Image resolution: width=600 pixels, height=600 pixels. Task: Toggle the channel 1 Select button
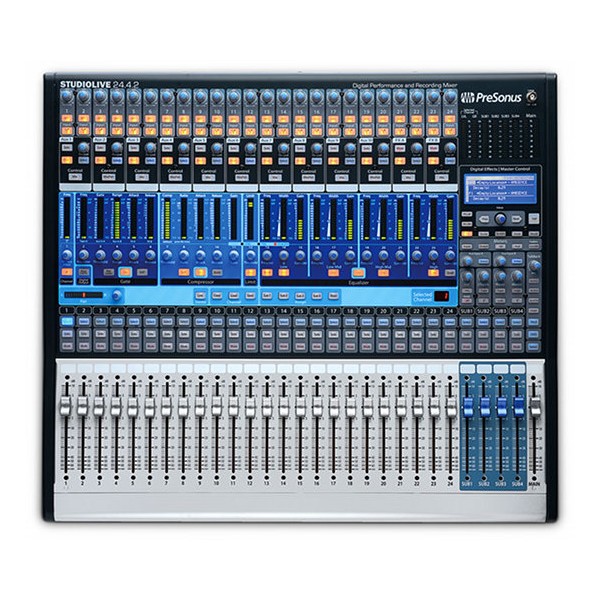pyautogui.click(x=67, y=322)
